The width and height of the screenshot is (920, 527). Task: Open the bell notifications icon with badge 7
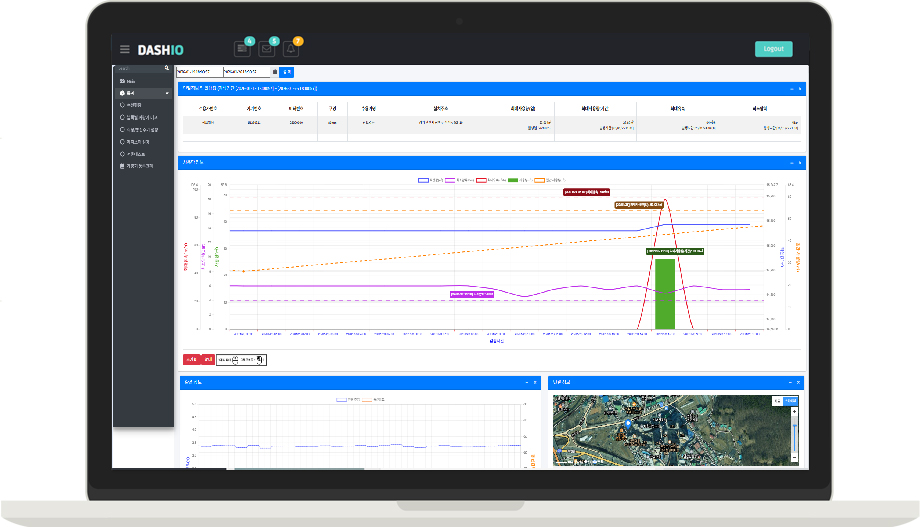click(x=291, y=49)
